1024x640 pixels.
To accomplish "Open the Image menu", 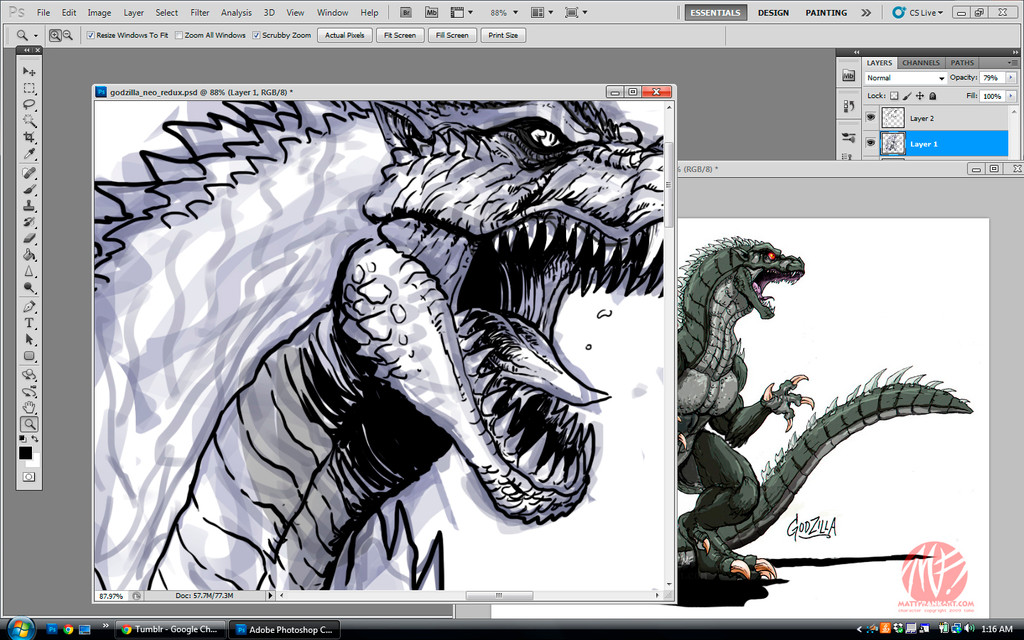I will click(x=99, y=12).
